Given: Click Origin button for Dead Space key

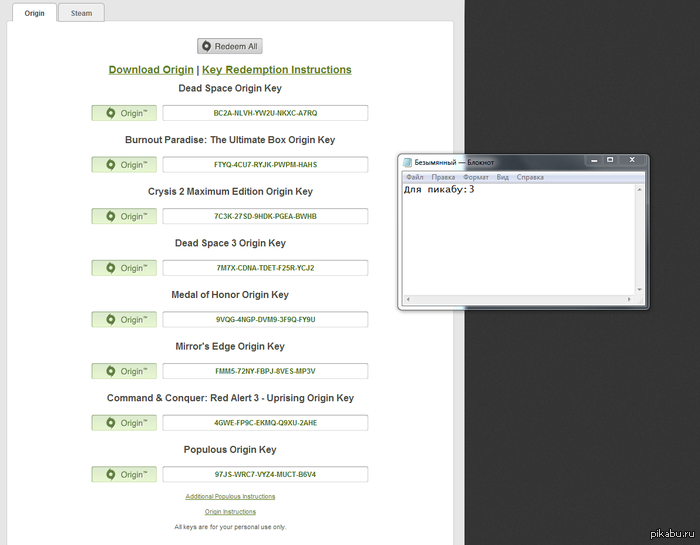Looking at the screenshot, I should 124,113.
